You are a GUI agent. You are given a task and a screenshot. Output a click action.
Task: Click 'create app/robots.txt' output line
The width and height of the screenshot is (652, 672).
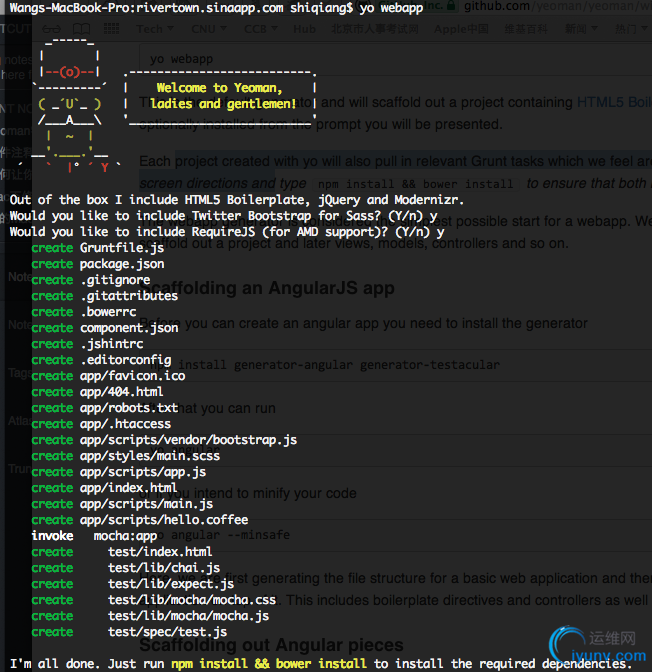click(x=105, y=408)
